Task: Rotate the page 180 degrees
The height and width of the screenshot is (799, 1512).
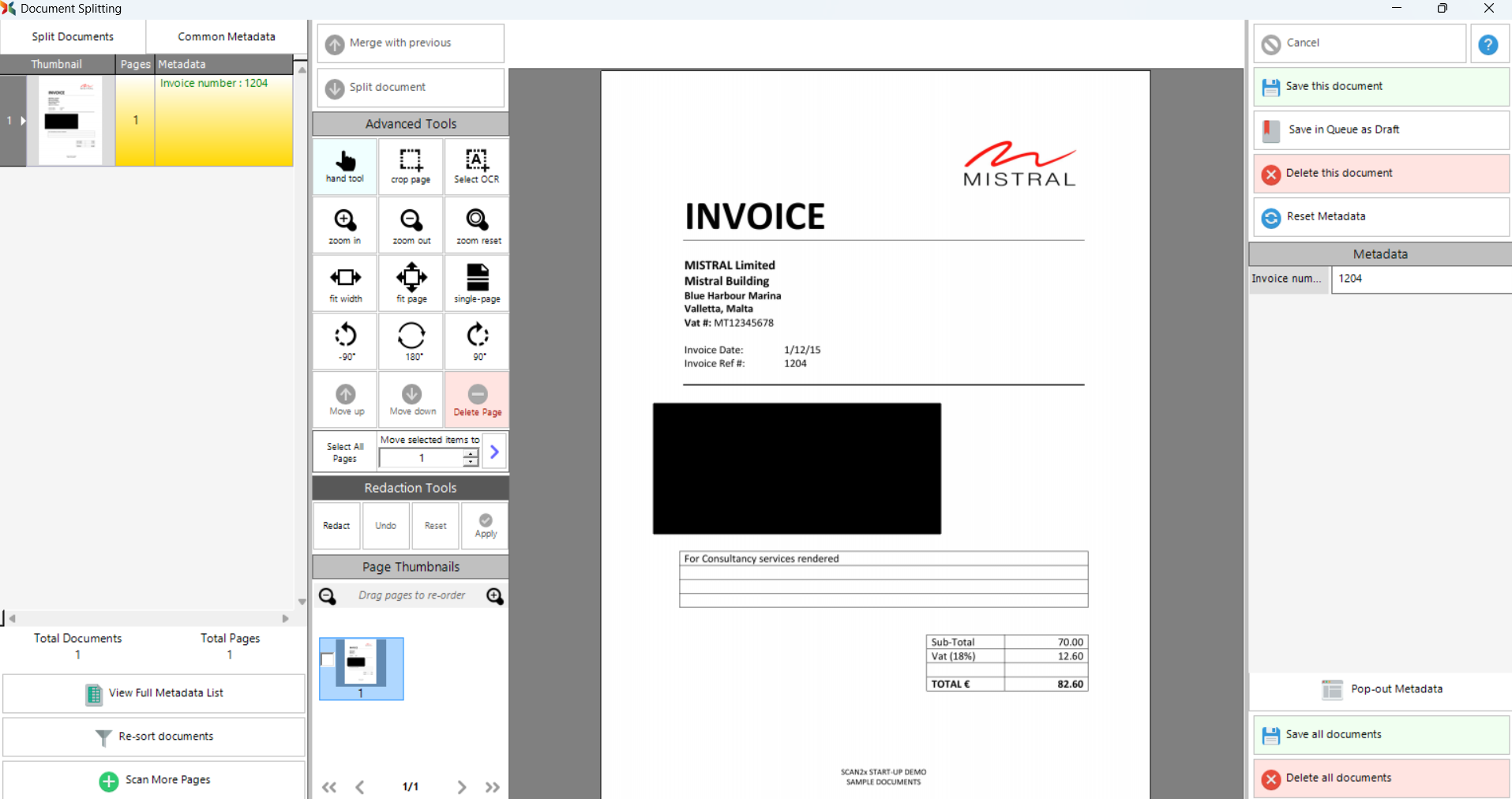Action: click(411, 341)
